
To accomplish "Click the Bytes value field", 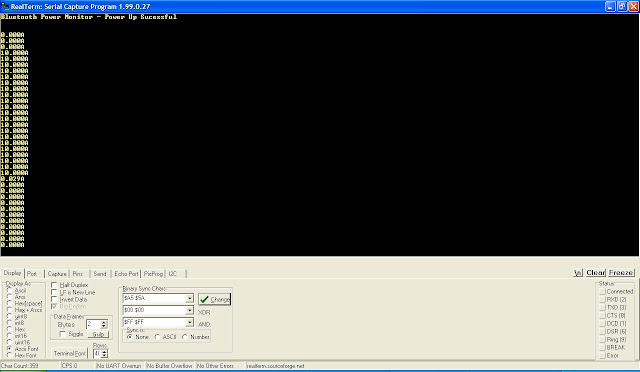I will click(x=93, y=324).
